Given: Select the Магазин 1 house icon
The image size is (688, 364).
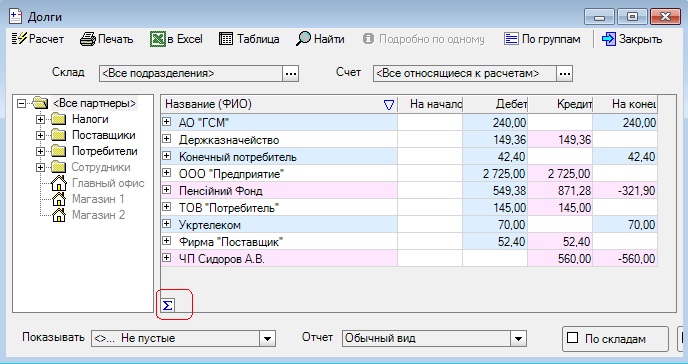Looking at the screenshot, I should pos(58,199).
